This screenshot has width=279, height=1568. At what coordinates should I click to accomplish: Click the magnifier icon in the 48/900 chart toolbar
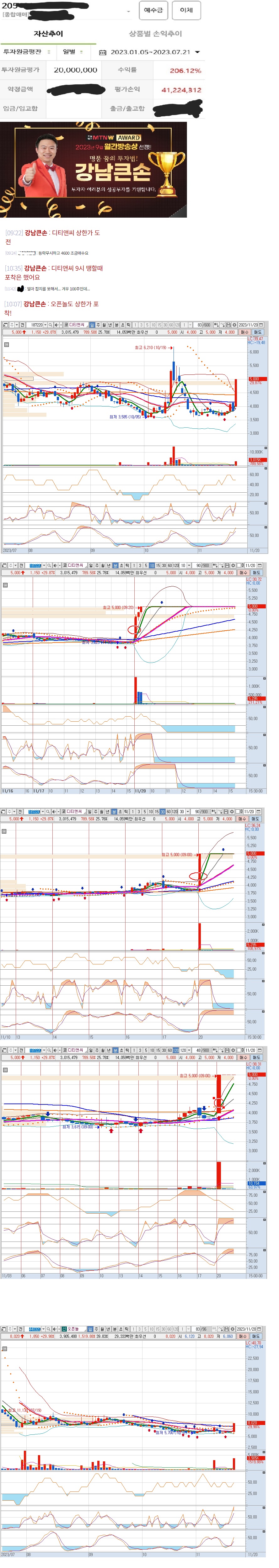tap(49, 1050)
